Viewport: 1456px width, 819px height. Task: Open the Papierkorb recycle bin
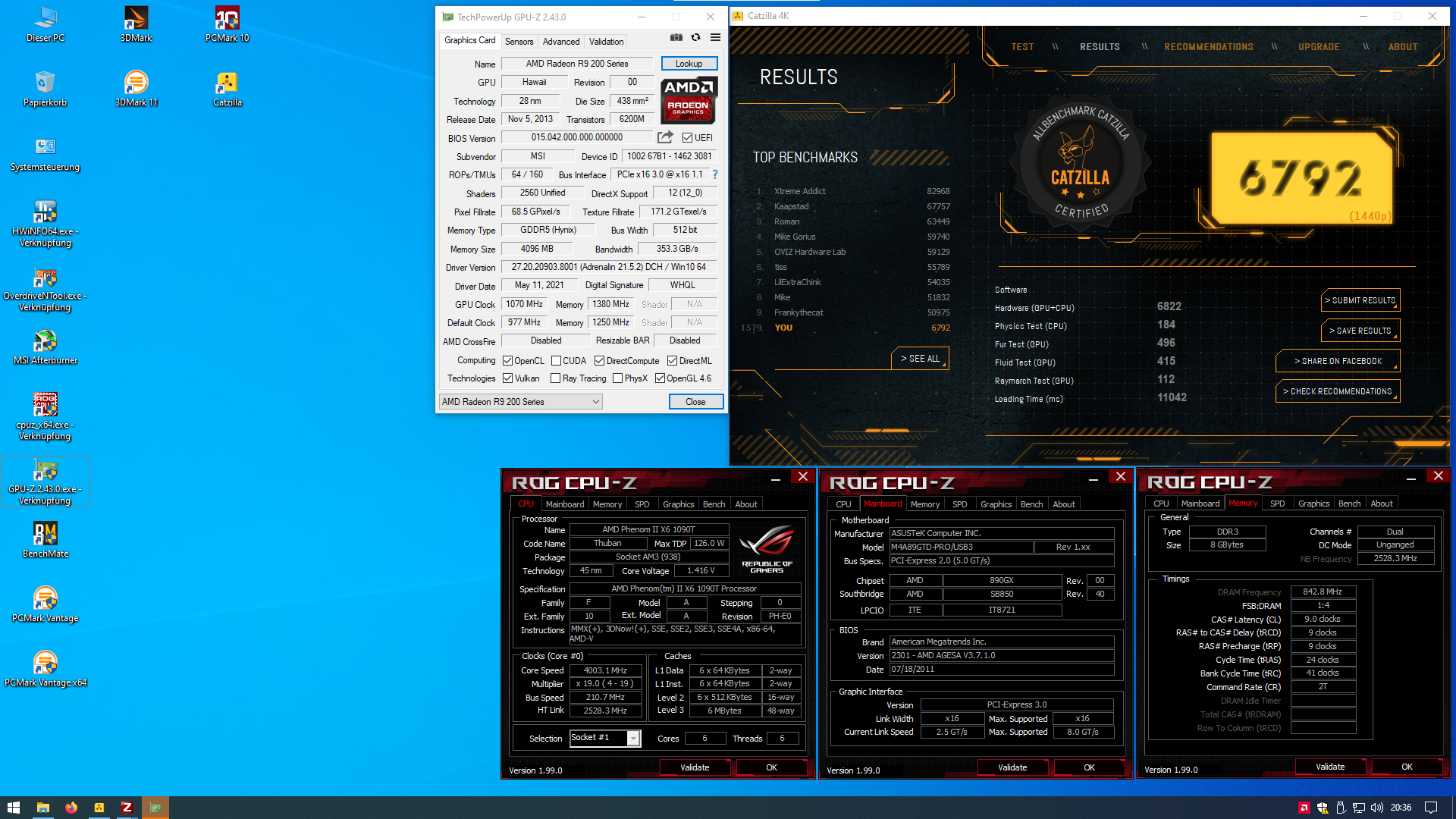click(x=45, y=89)
